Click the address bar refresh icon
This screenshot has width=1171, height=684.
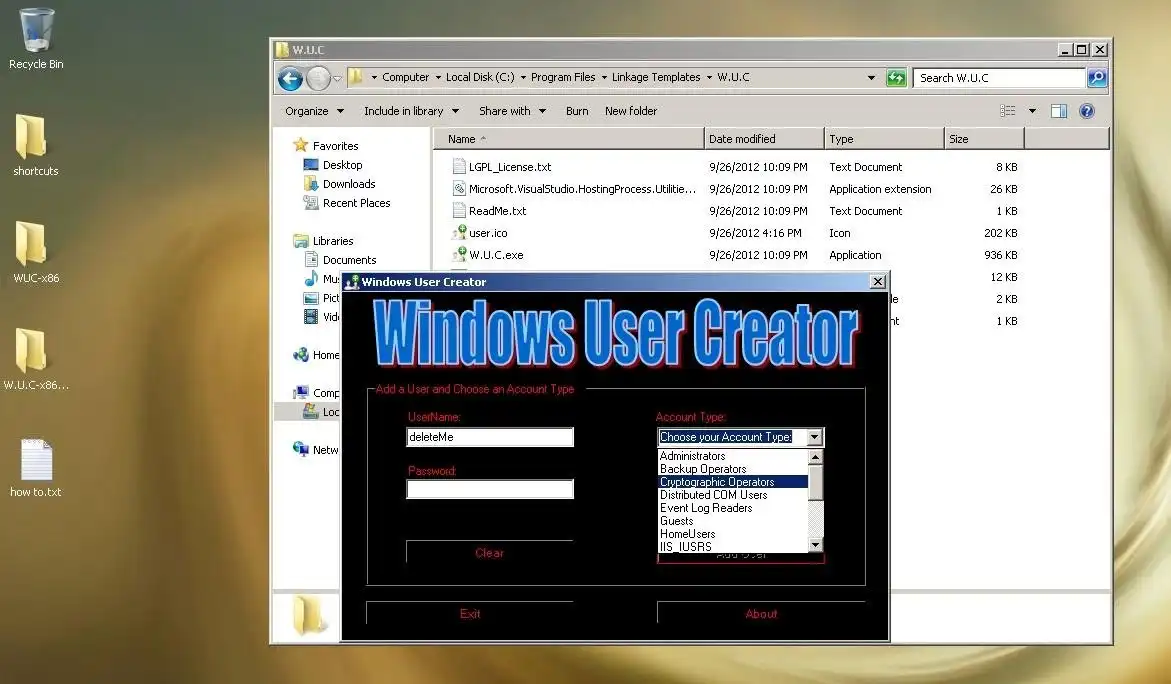coord(896,78)
